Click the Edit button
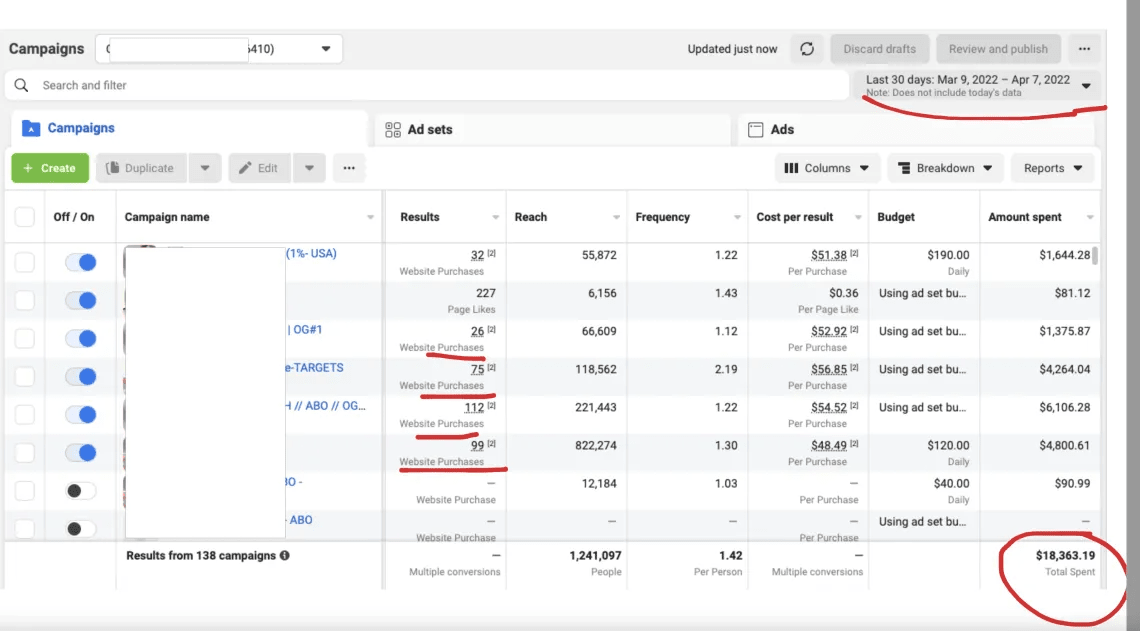This screenshot has height=631, width=1140. (x=260, y=168)
